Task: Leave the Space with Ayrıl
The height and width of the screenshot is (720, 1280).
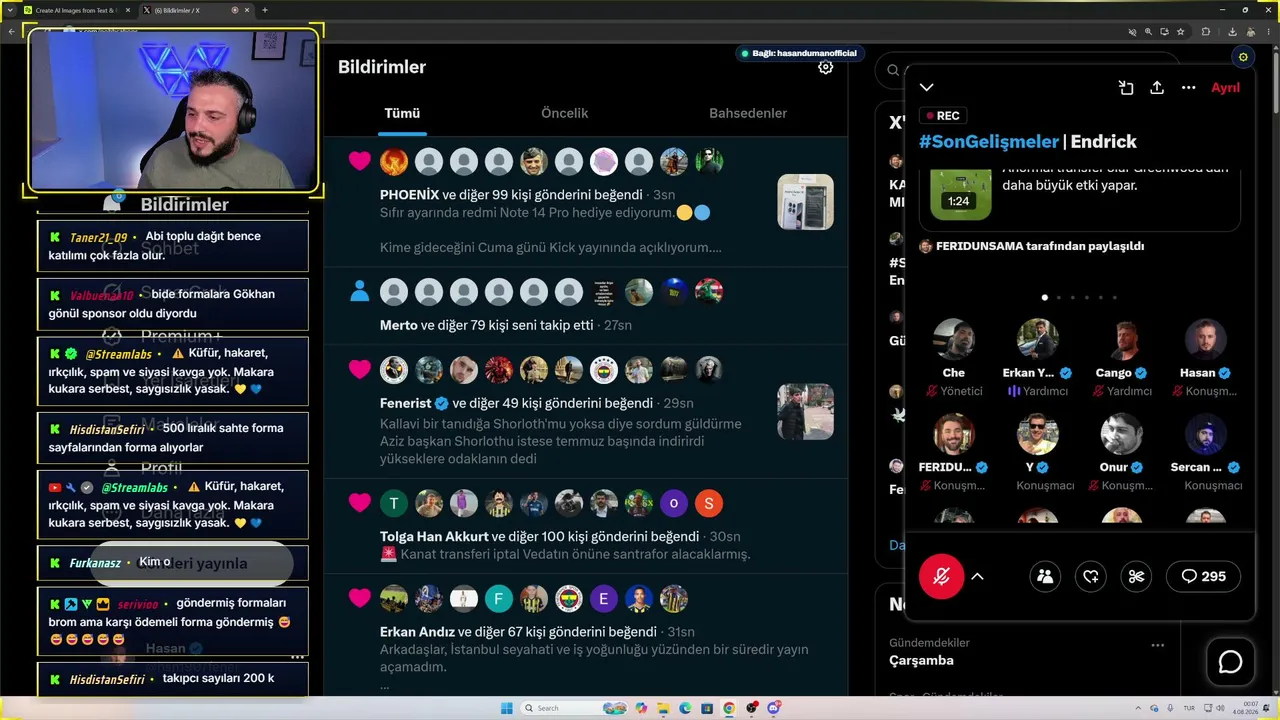Action: pos(1225,88)
